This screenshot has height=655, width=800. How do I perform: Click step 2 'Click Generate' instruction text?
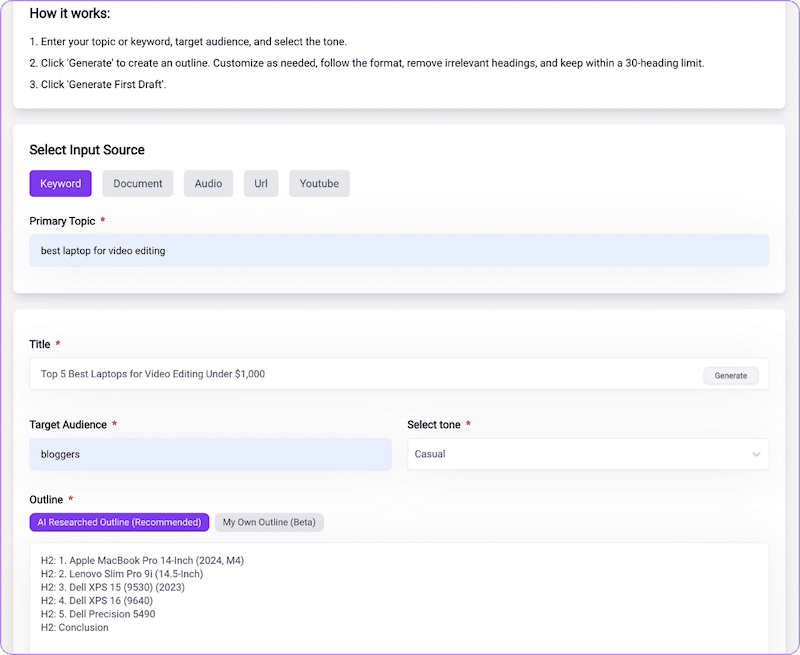coord(367,63)
